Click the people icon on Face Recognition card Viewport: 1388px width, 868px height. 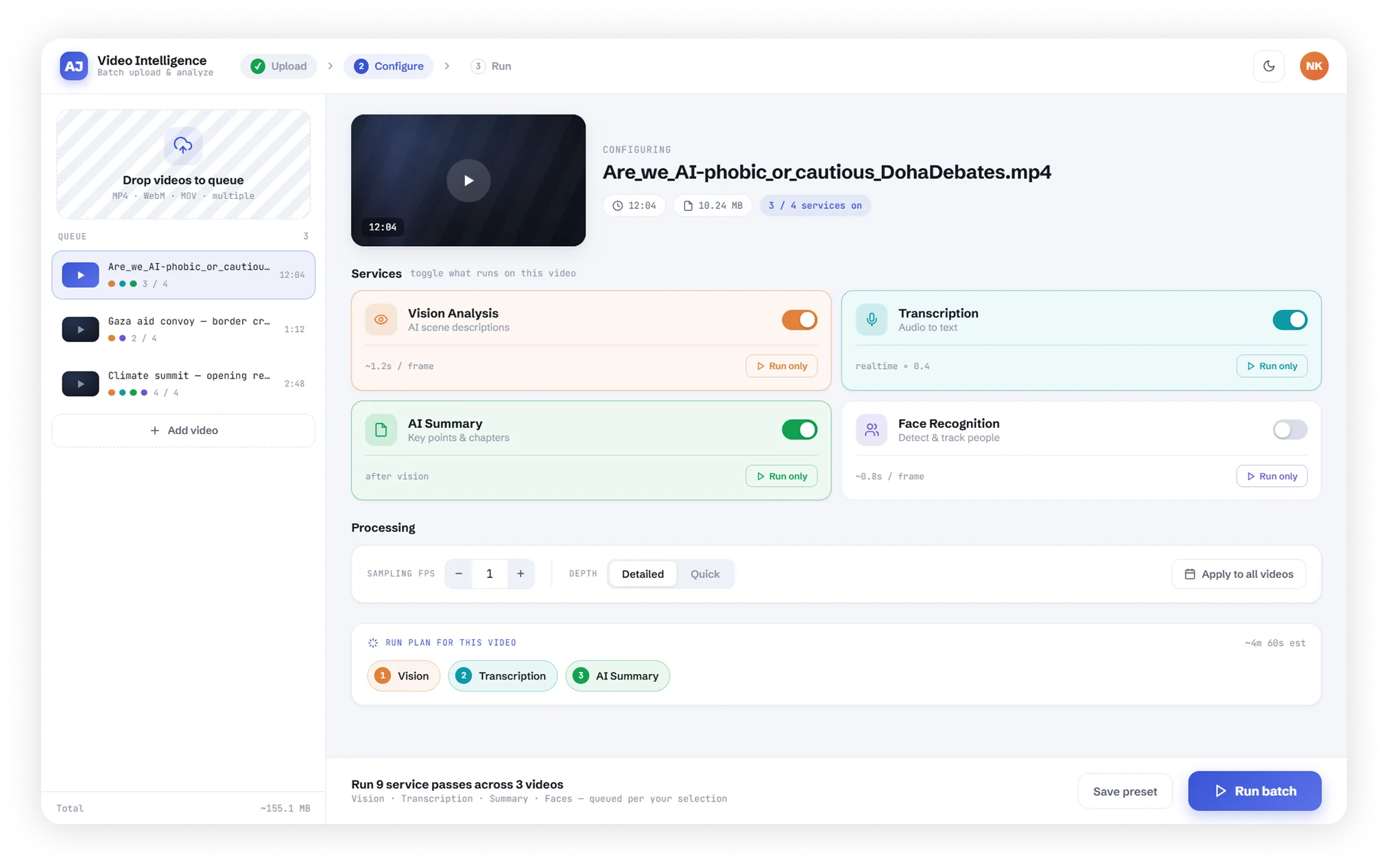872,430
